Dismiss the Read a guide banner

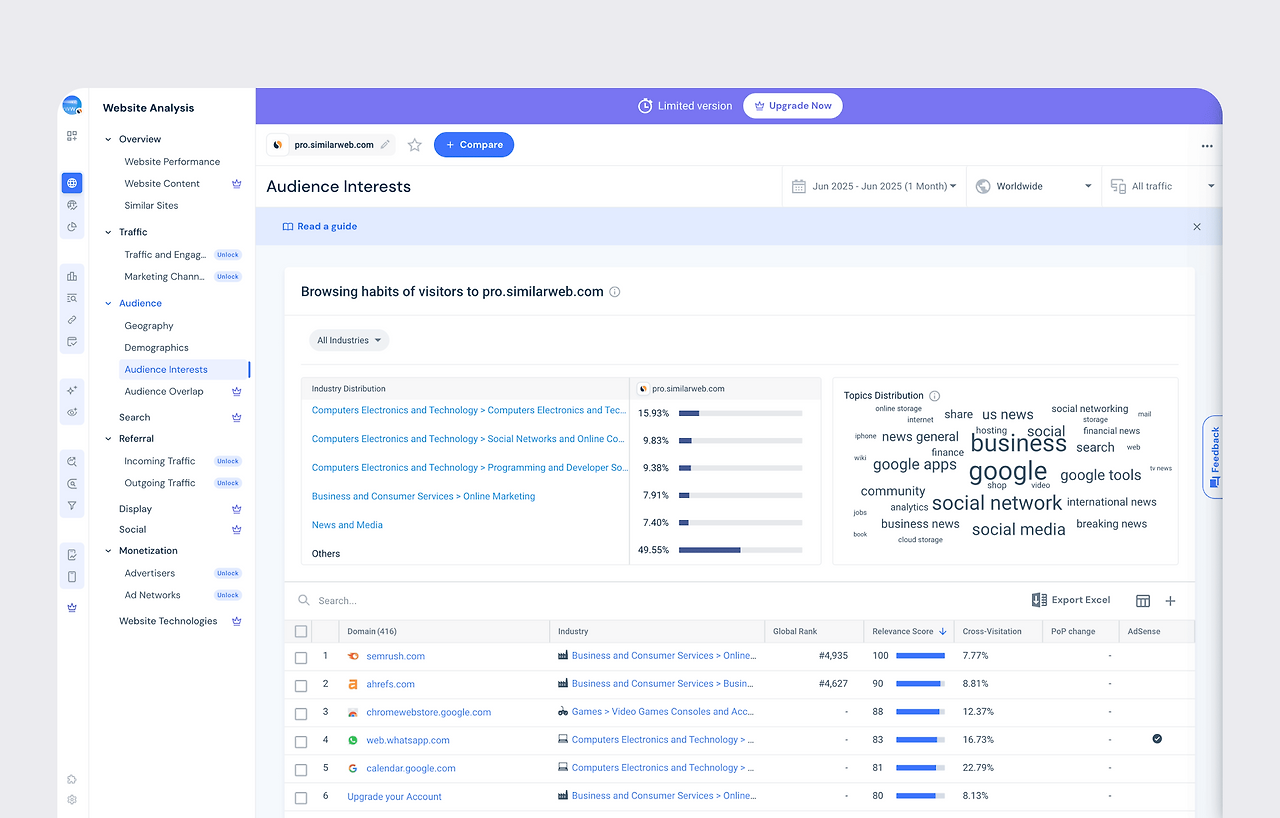[x=1197, y=227]
